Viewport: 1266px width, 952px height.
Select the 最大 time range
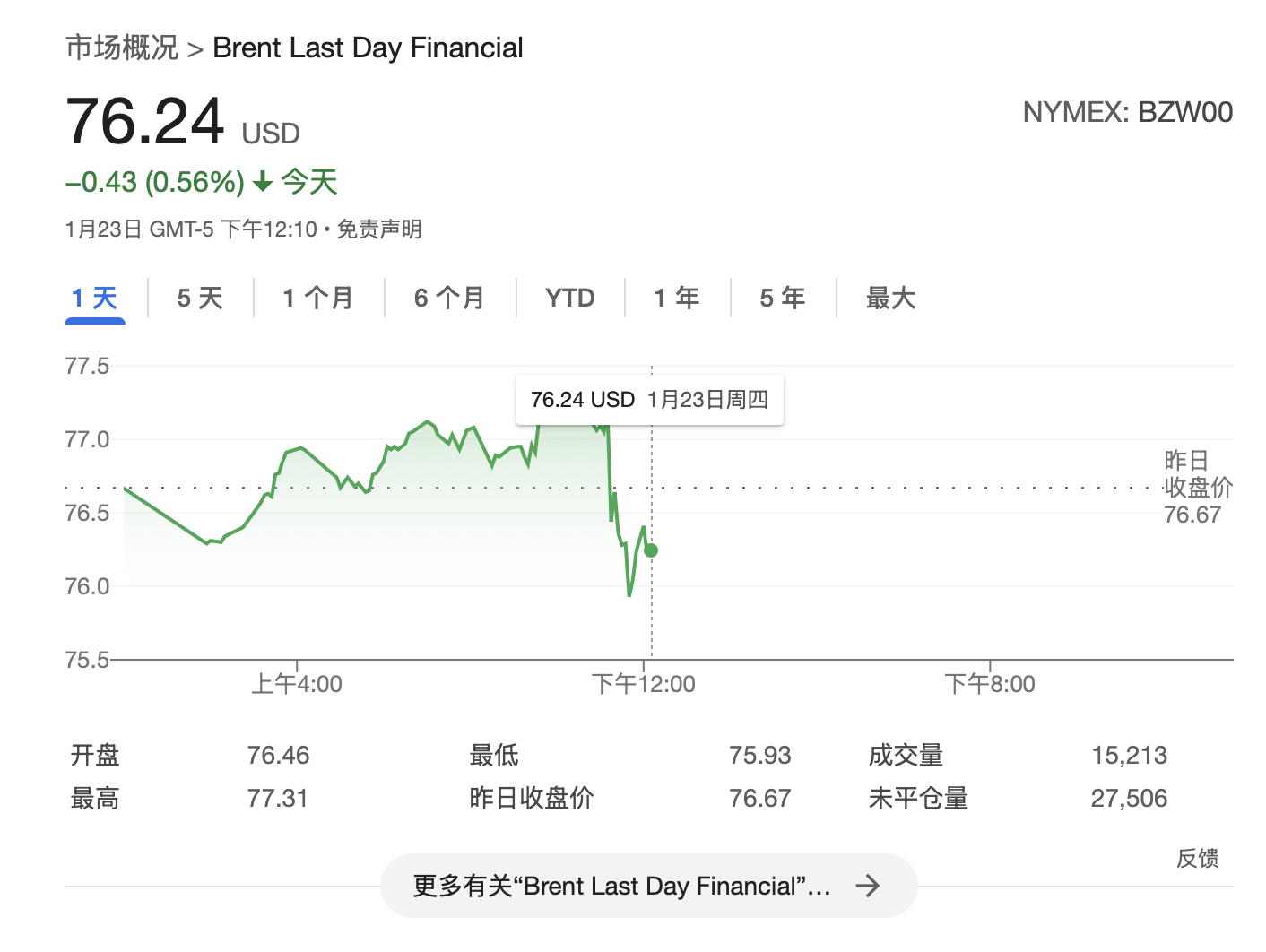pyautogui.click(x=889, y=298)
